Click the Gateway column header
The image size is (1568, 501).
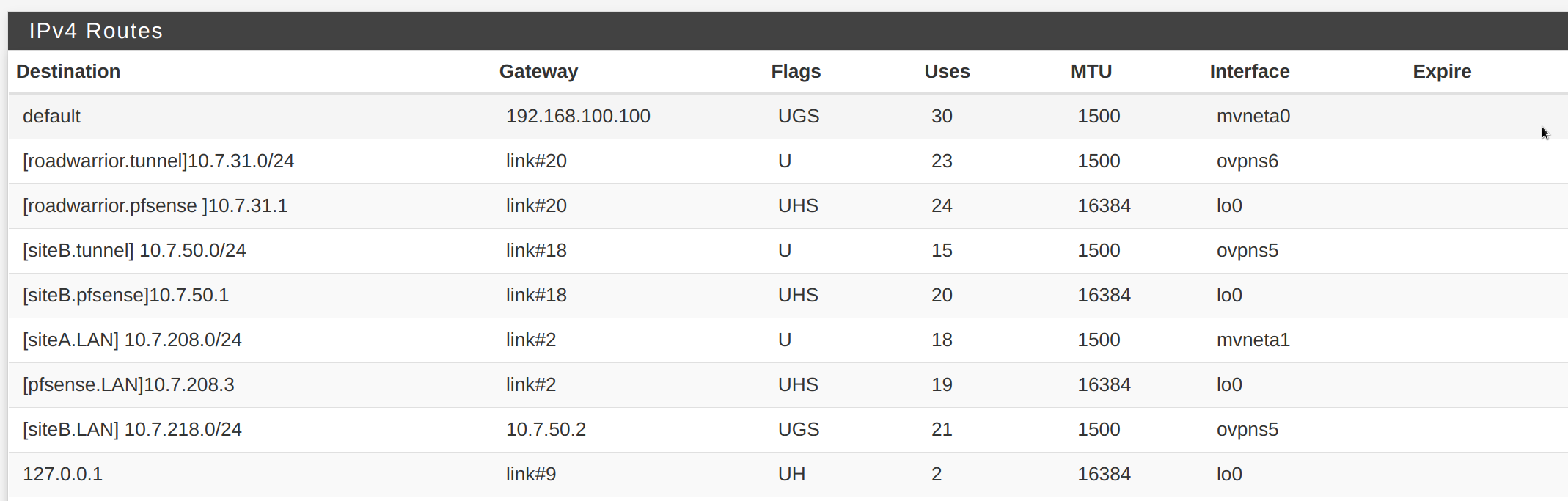tap(538, 71)
